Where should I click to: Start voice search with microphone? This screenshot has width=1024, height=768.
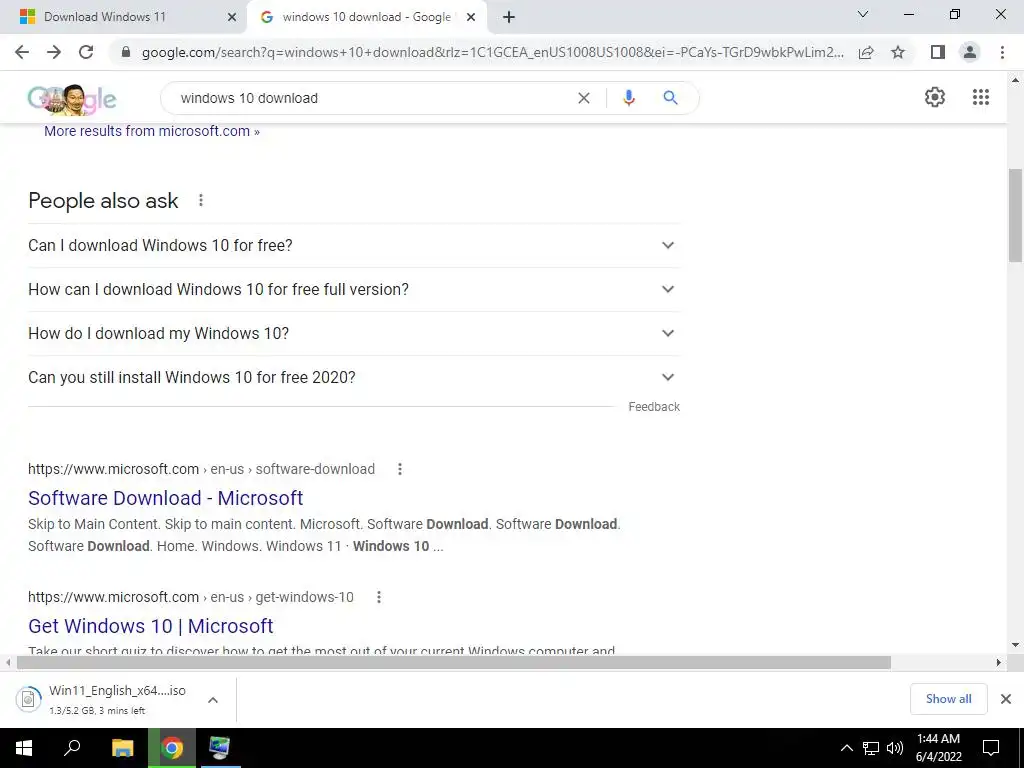(629, 98)
